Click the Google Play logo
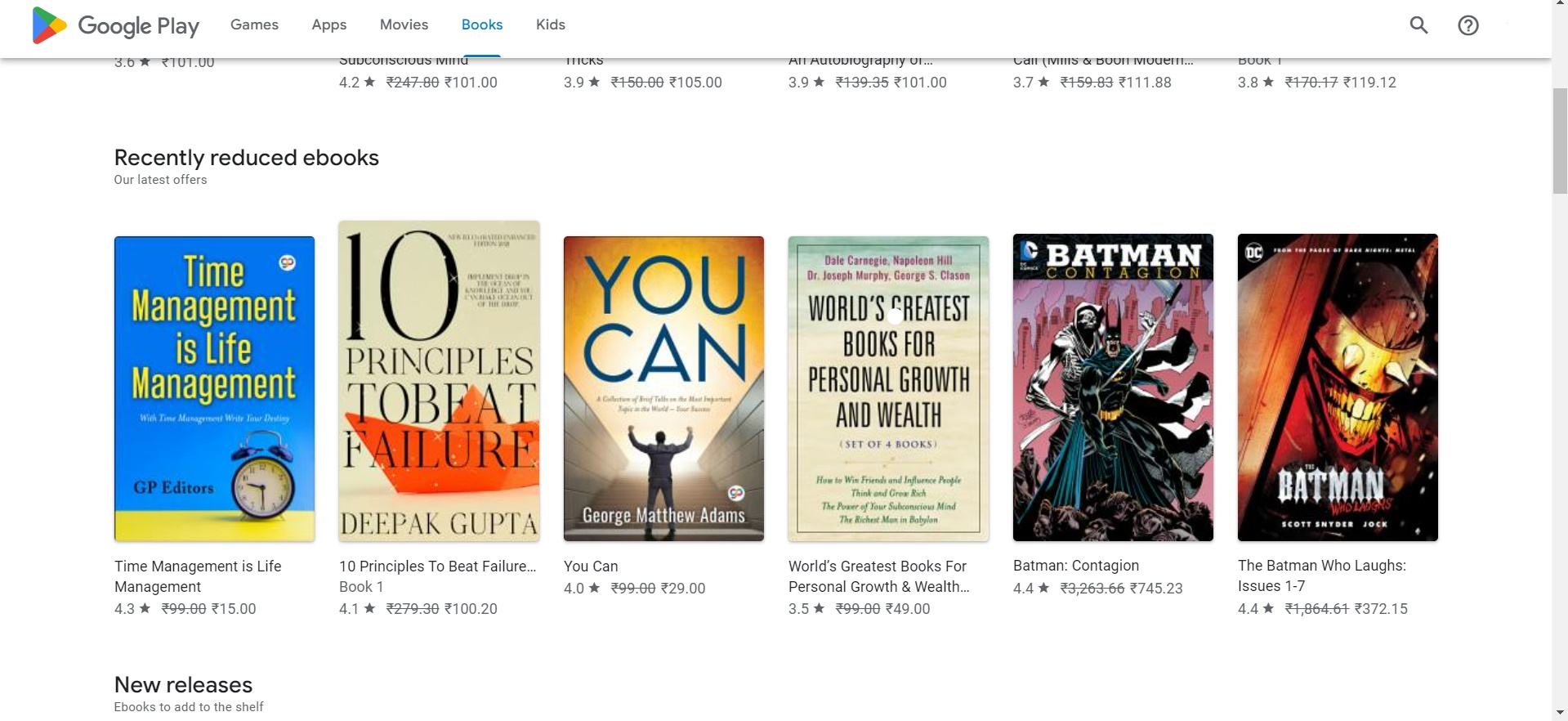Image resolution: width=1568 pixels, height=721 pixels. point(115,25)
